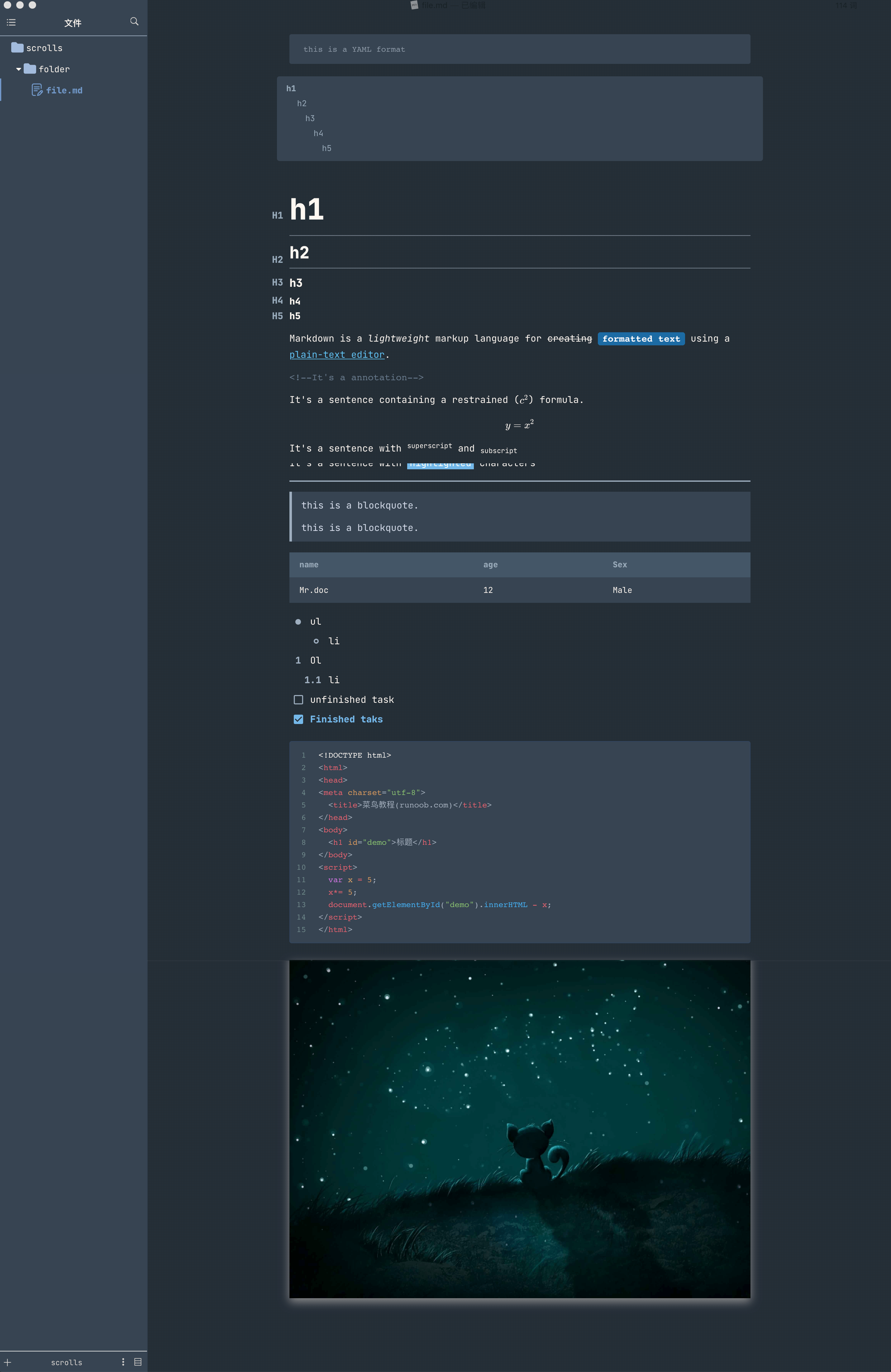Click the Male table cell
This screenshot has height=1372, width=891.
click(622, 590)
